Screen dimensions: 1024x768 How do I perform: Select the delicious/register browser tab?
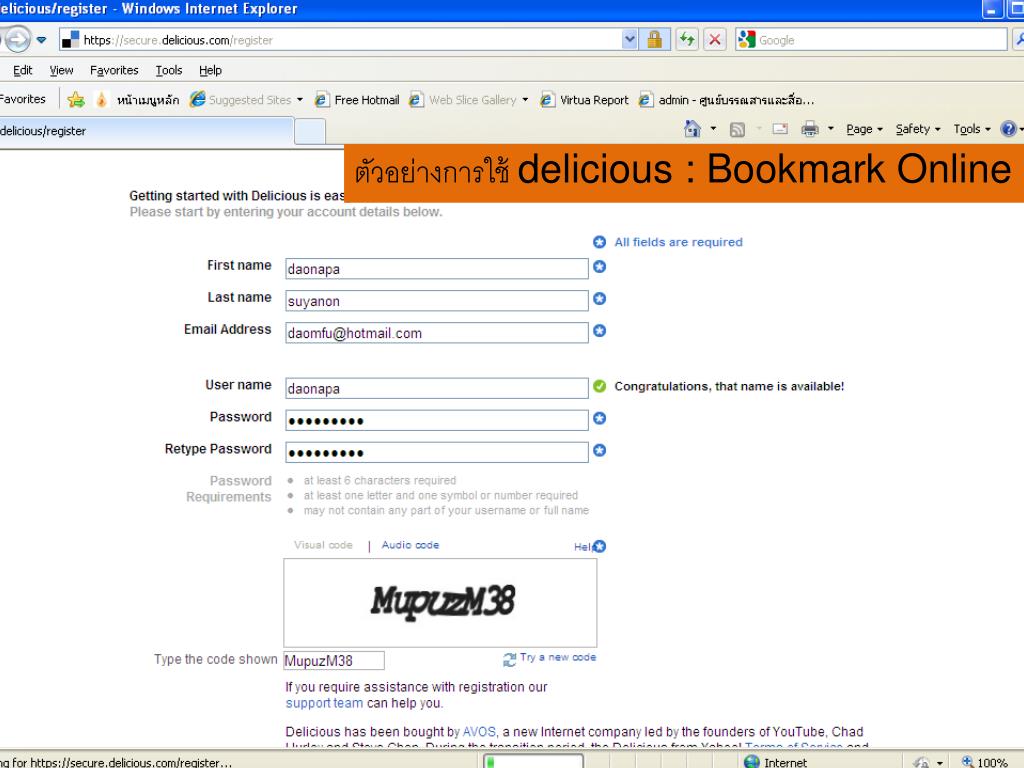point(145,131)
